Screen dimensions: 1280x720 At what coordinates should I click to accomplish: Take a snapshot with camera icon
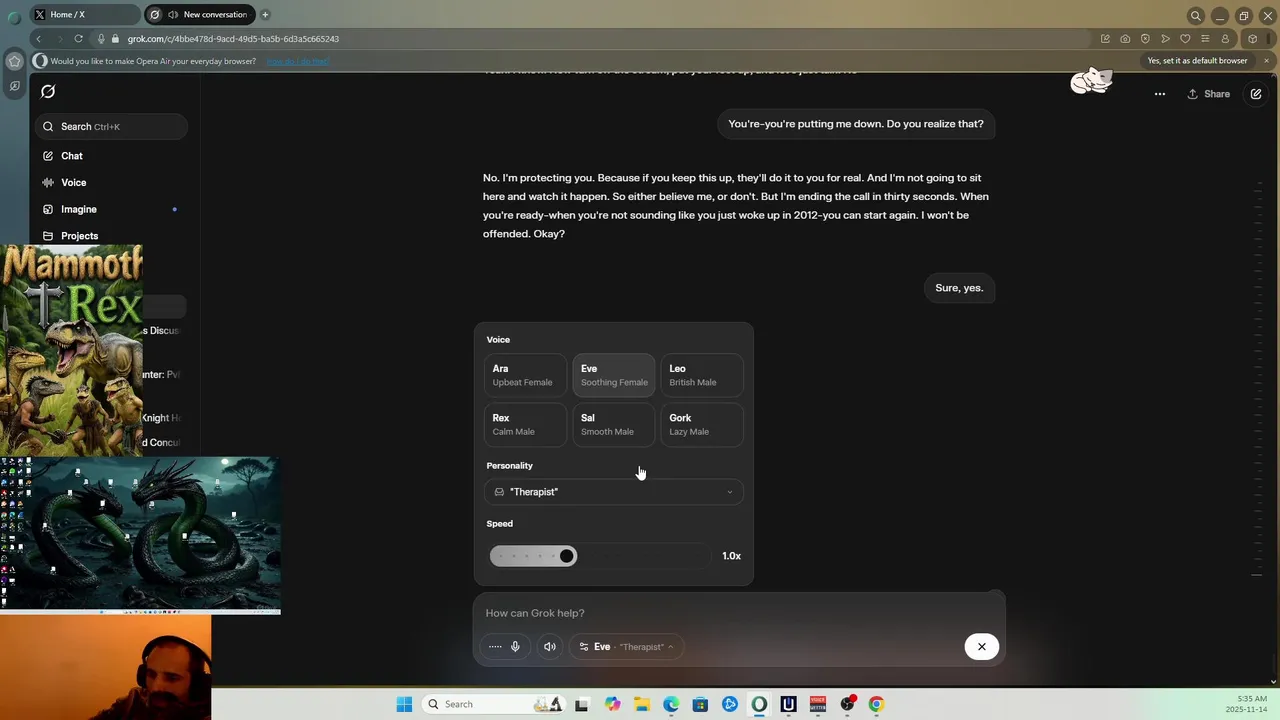(1125, 39)
